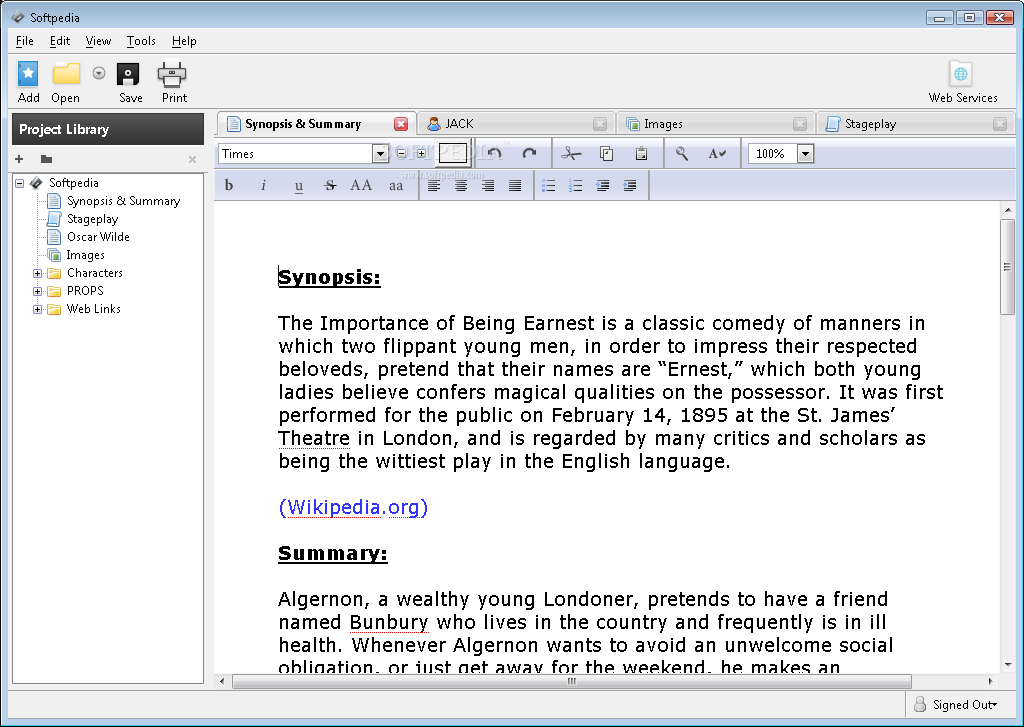Open the recent files arrow next to Open
This screenshot has width=1024, height=727.
(x=99, y=73)
